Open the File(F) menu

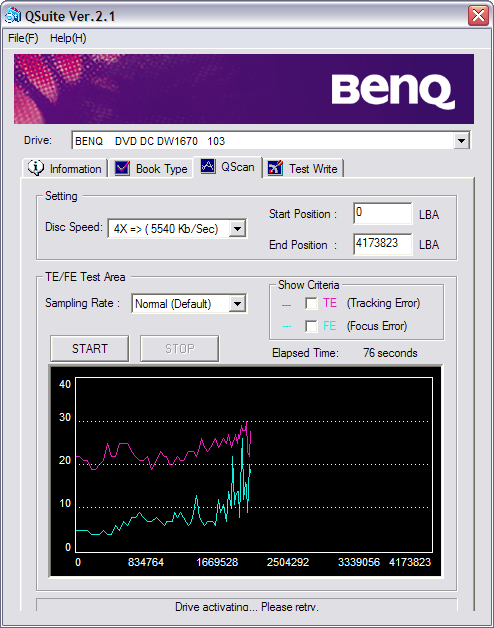(x=23, y=38)
